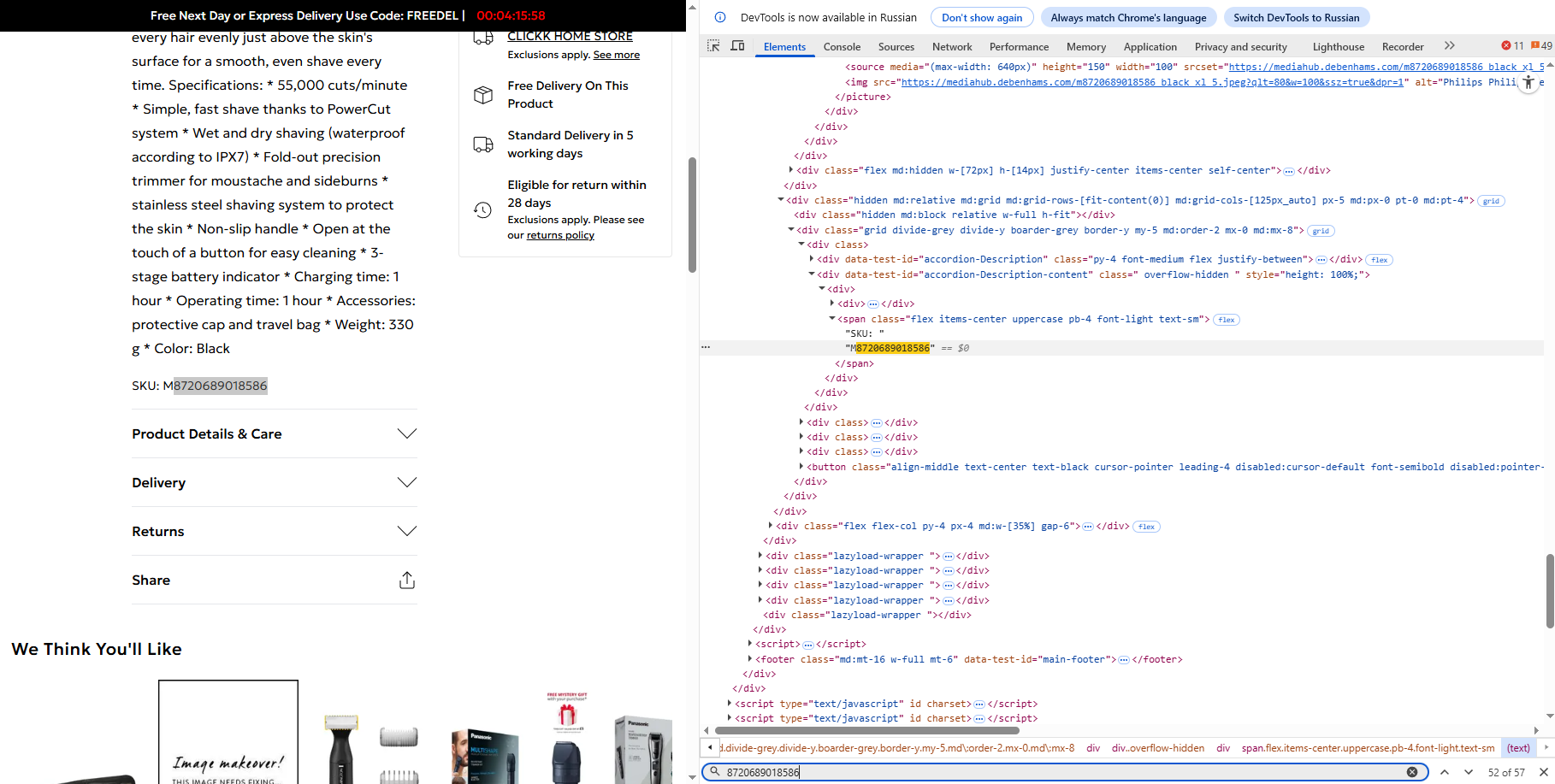The image size is (1555, 784).
Task: Select the (text) breadcrumb item
Action: (x=1518, y=748)
